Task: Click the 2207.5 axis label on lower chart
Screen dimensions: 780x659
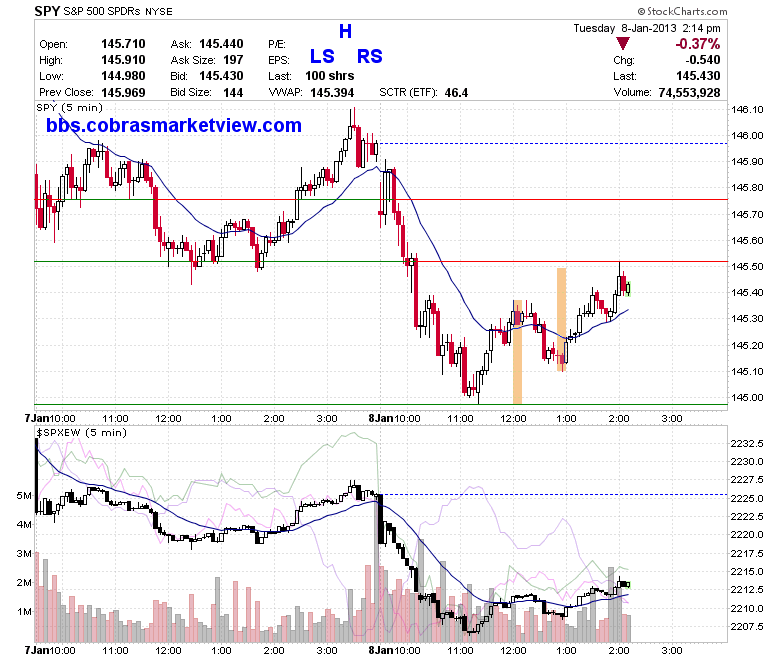Action: click(747, 627)
